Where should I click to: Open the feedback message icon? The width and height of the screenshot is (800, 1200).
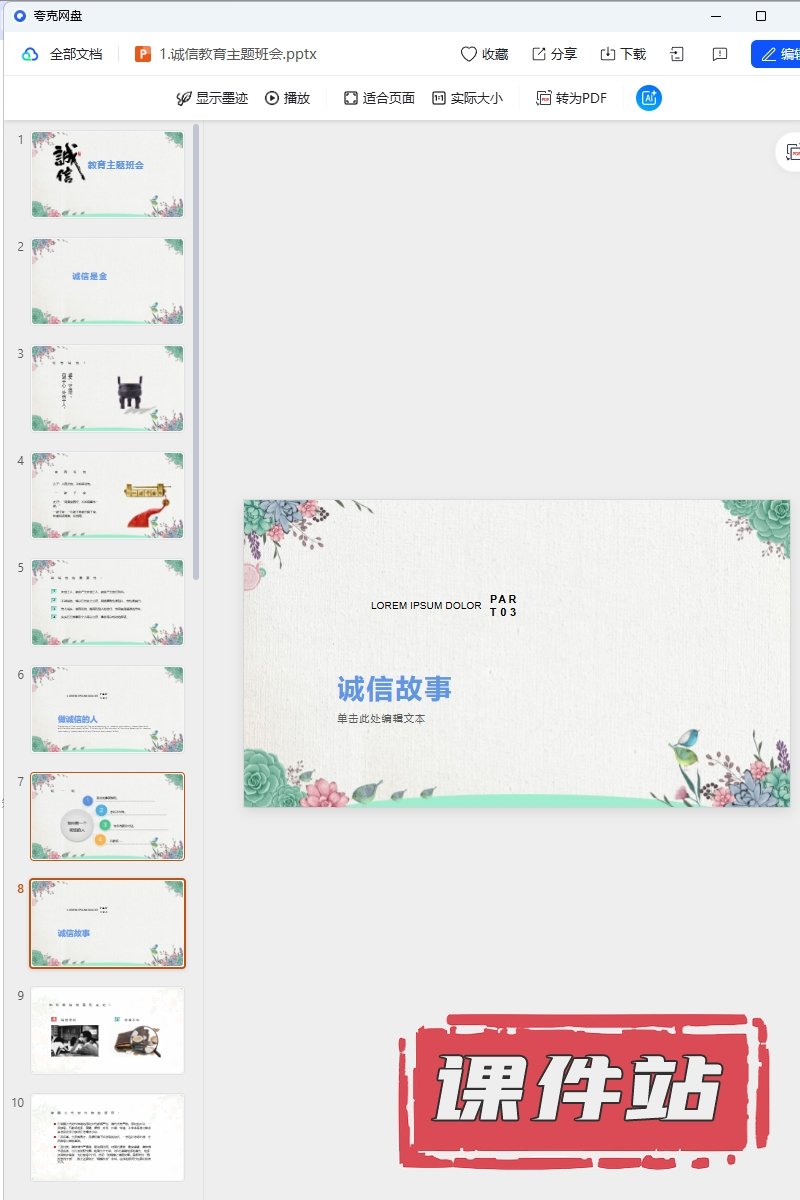point(719,54)
